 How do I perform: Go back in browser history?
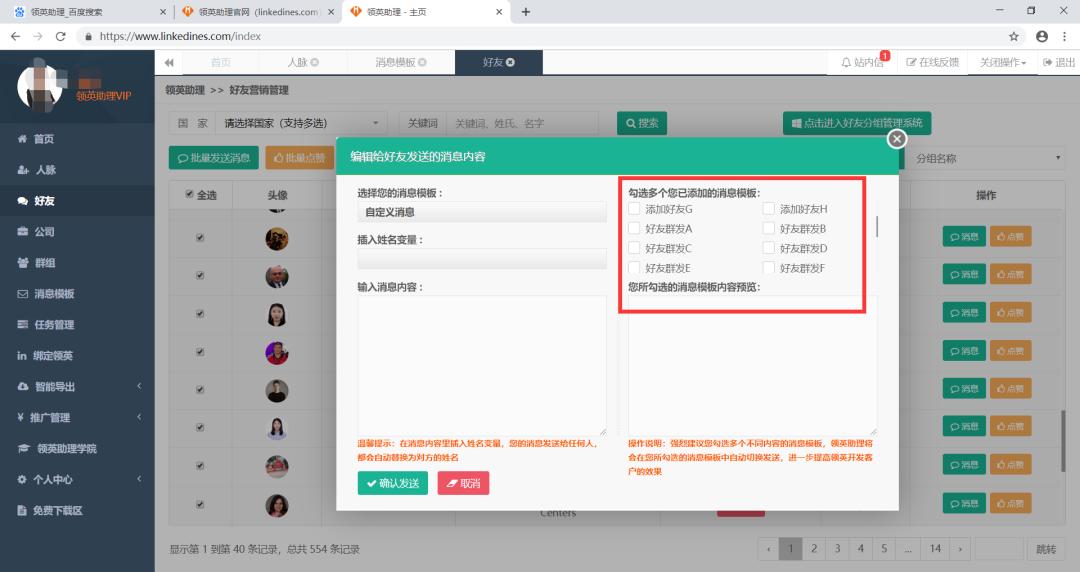[x=15, y=37]
